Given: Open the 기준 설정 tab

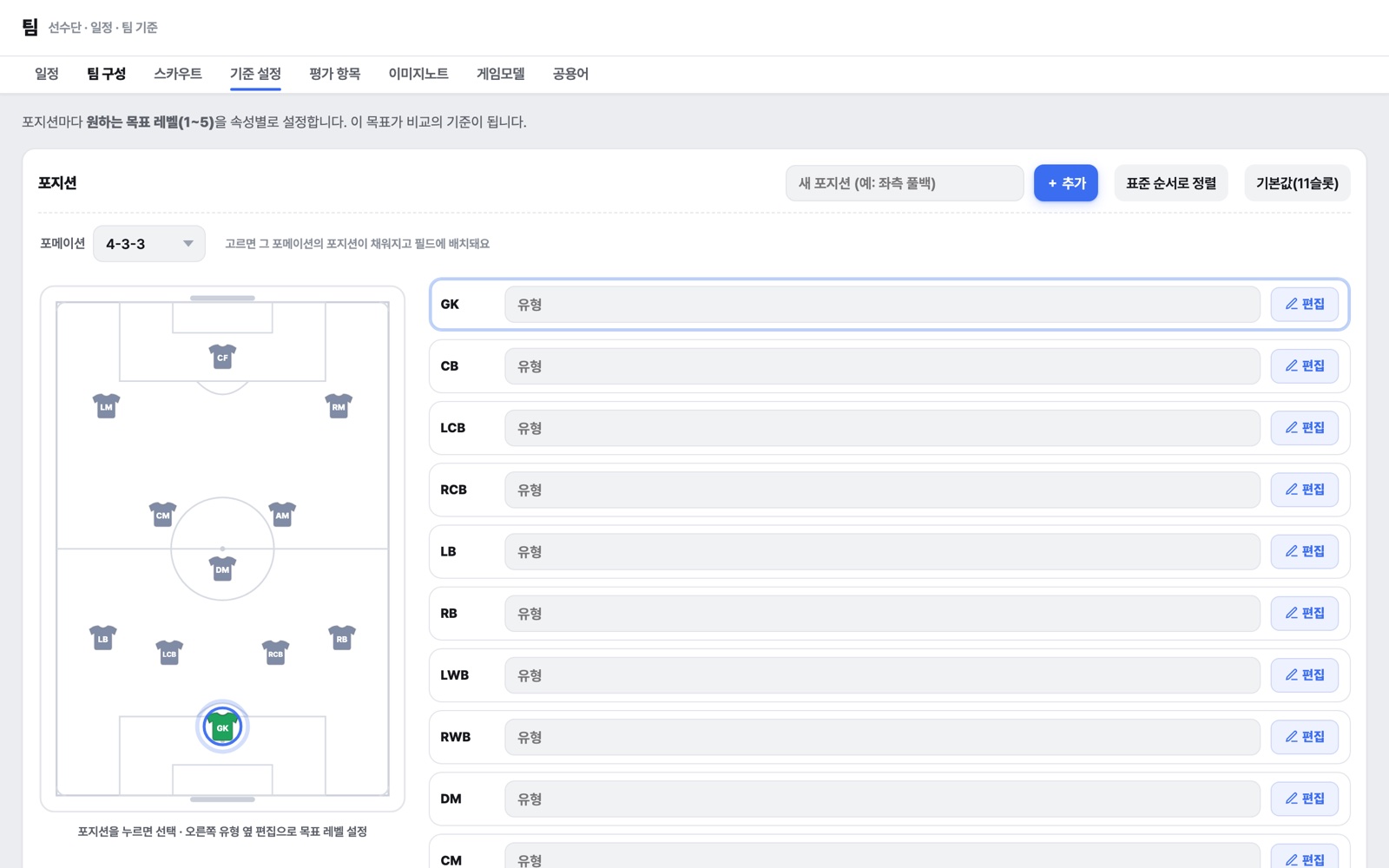Looking at the screenshot, I should 255,74.
